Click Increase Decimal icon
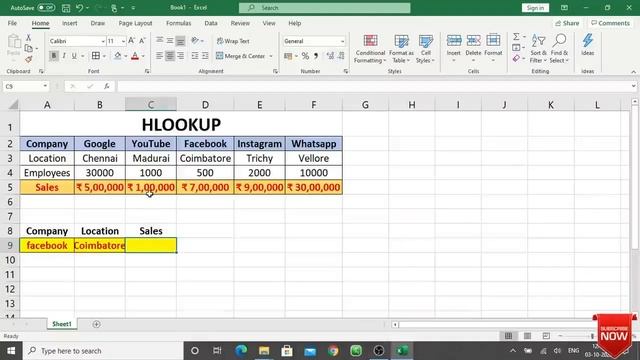This screenshot has width=640, height=360. pos(330,56)
